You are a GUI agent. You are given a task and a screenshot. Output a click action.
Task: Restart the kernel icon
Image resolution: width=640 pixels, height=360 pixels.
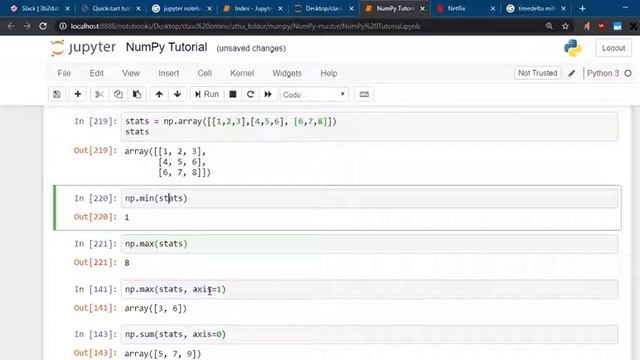(x=250, y=94)
